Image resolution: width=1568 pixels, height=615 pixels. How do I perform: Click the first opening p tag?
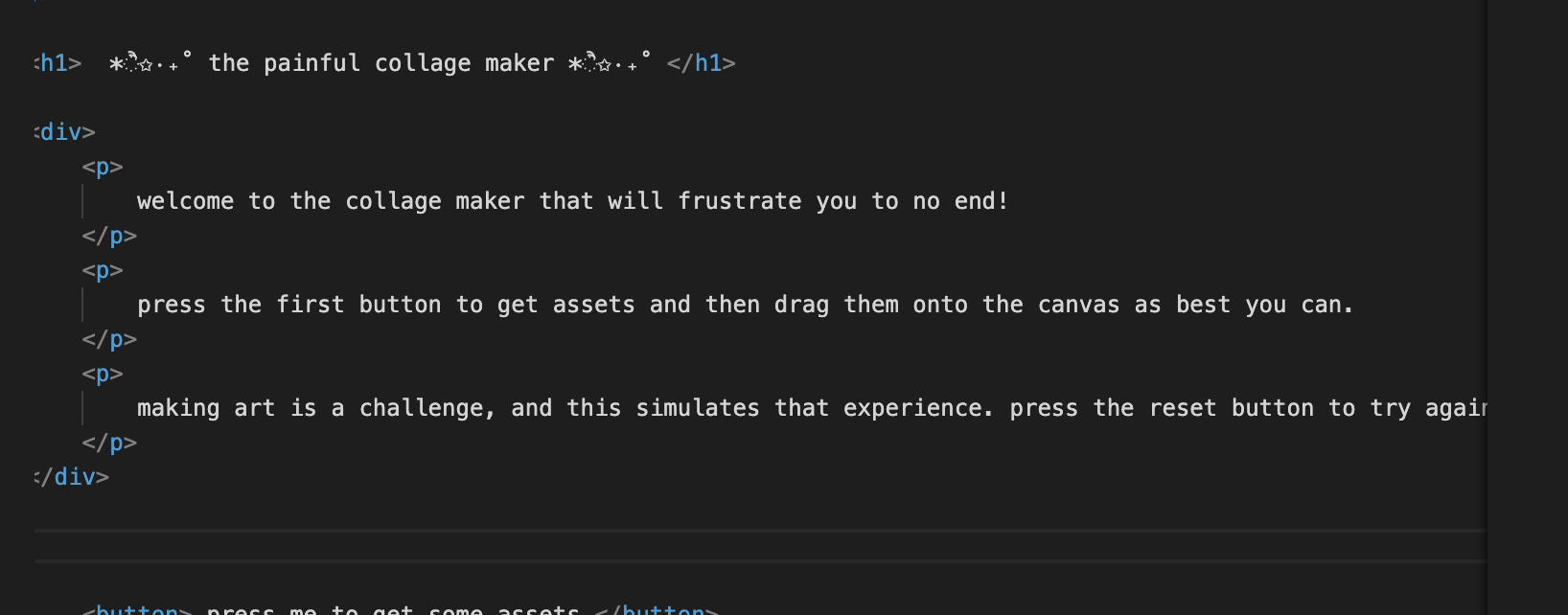(103, 167)
